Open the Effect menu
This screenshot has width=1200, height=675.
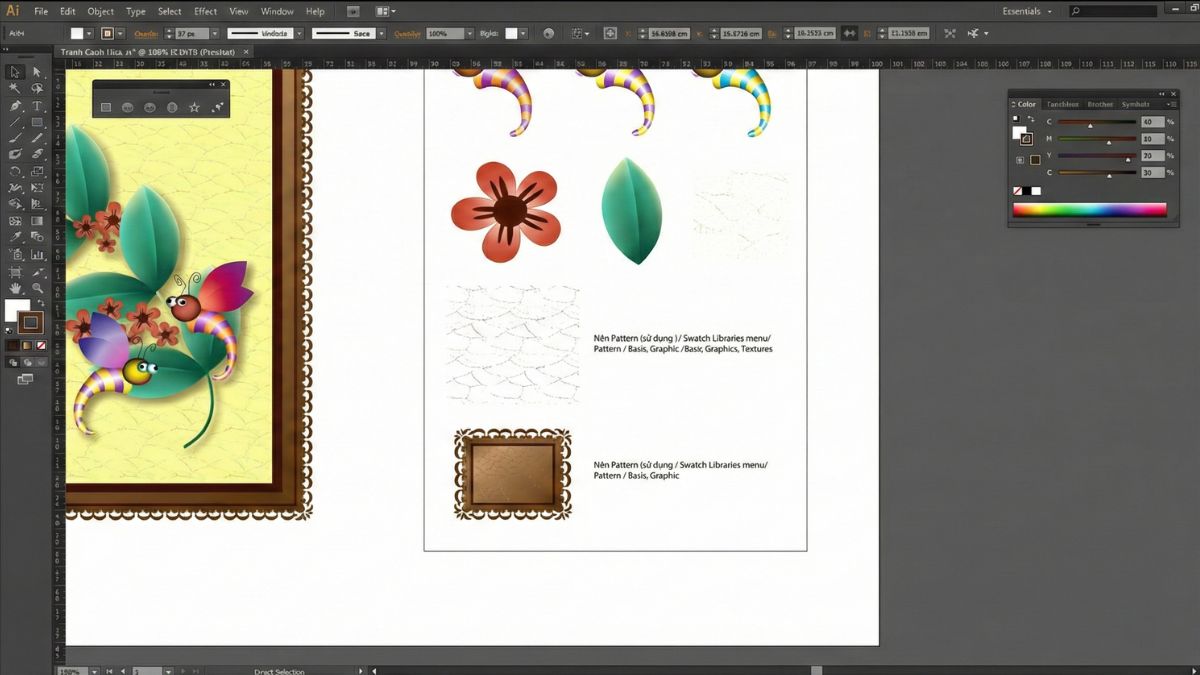(206, 11)
